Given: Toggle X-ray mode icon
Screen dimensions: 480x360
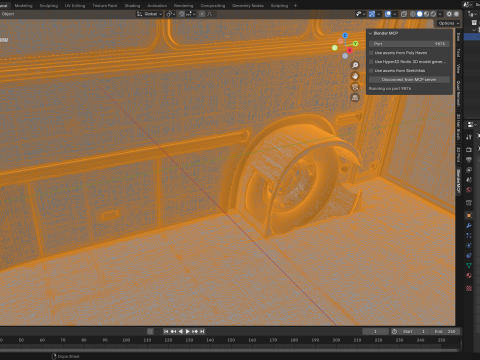Looking at the screenshot, I should [404, 14].
